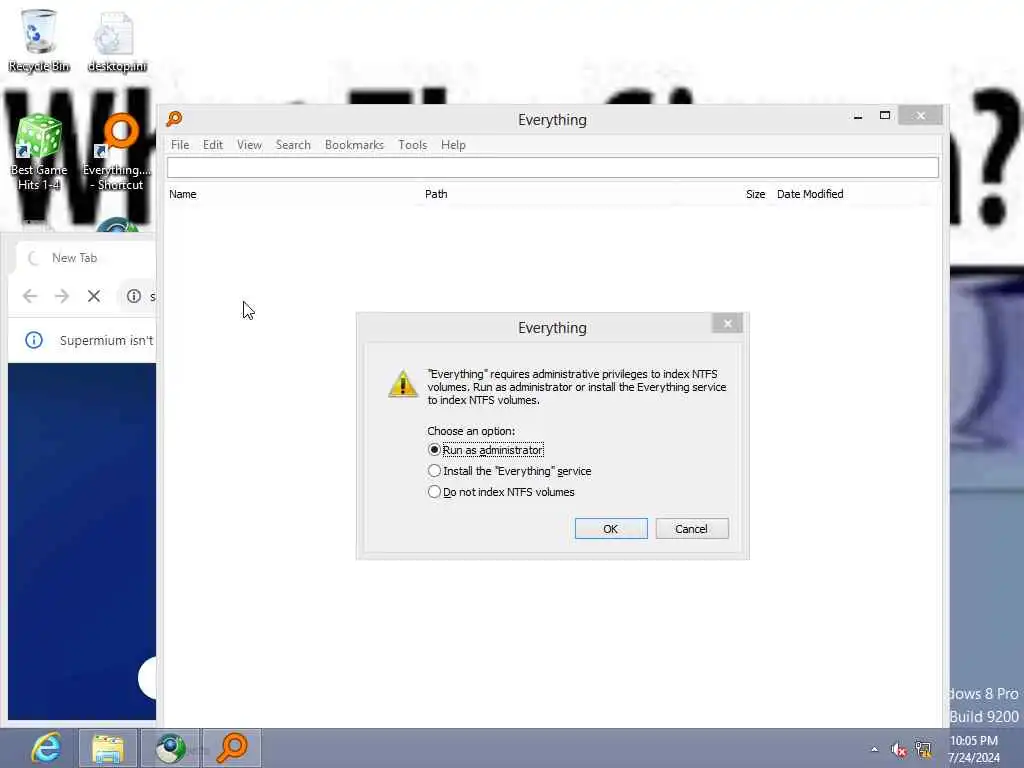Screen dimensions: 1024x768
Task: Select Best Game Hits 1-4 shortcut
Action: [39, 153]
